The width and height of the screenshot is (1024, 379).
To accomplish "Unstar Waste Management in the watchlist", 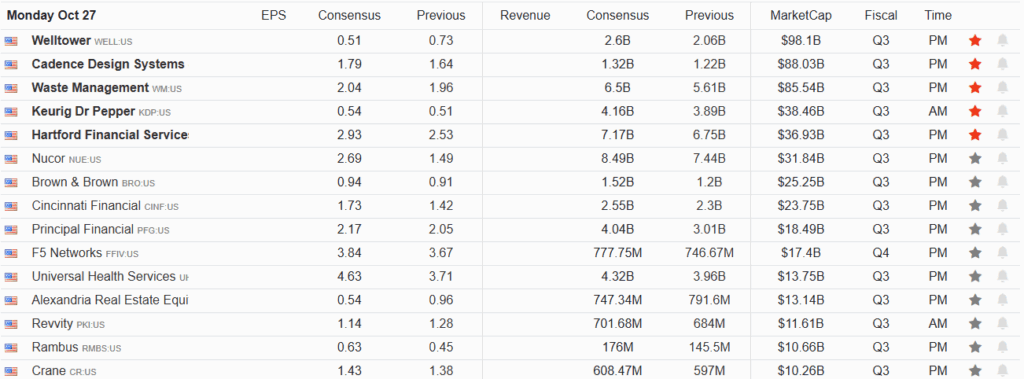I will [975, 88].
